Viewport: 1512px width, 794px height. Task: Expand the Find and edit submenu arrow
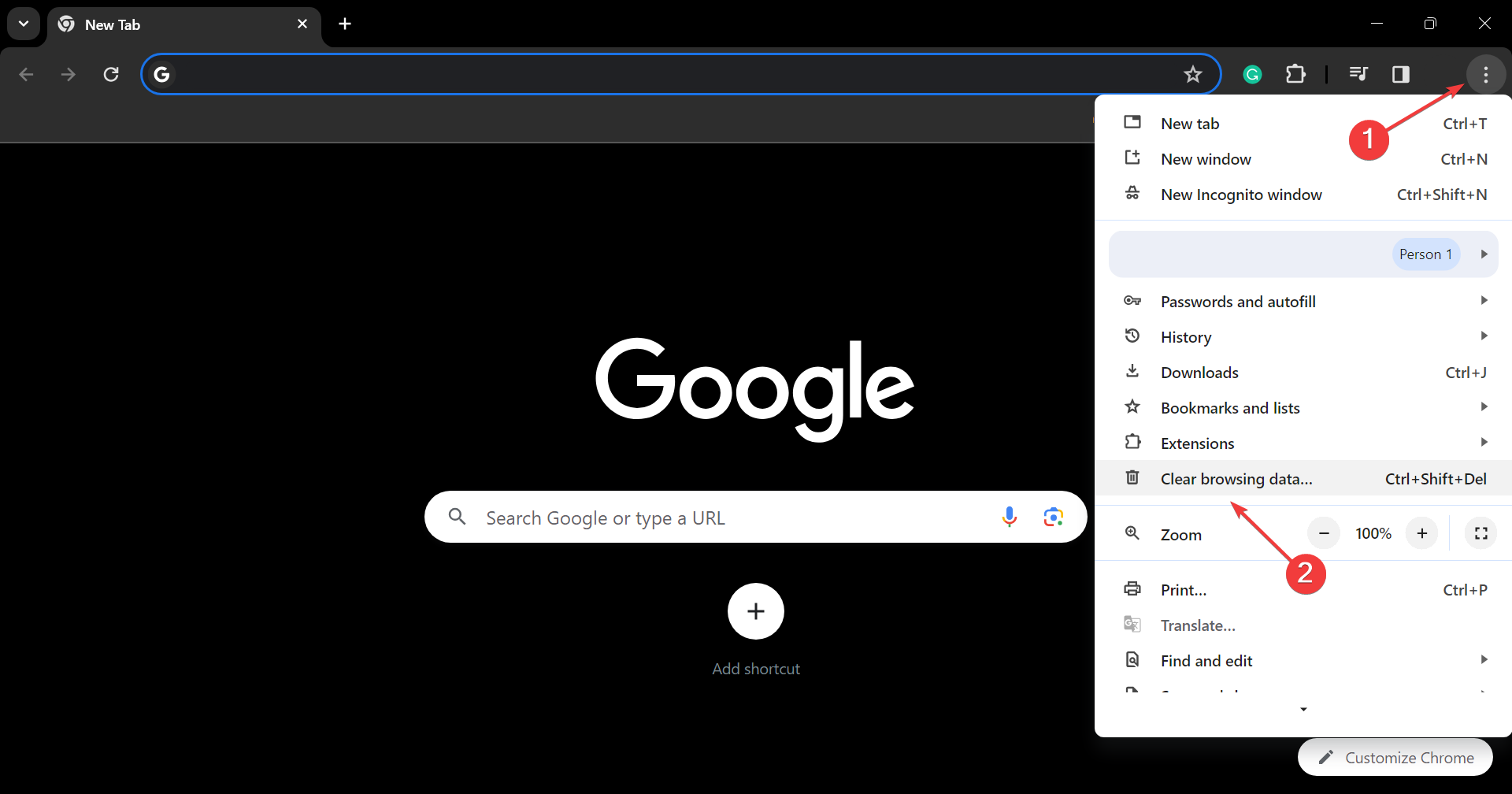1484,659
